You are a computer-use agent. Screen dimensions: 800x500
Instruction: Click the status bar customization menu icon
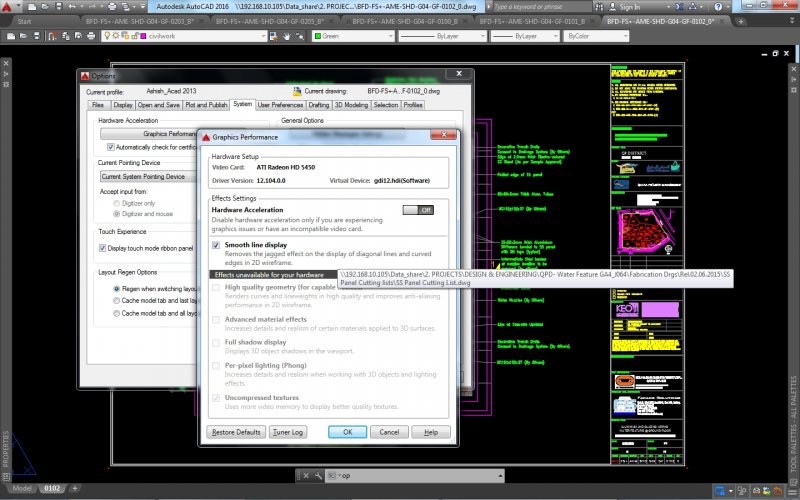point(791,491)
